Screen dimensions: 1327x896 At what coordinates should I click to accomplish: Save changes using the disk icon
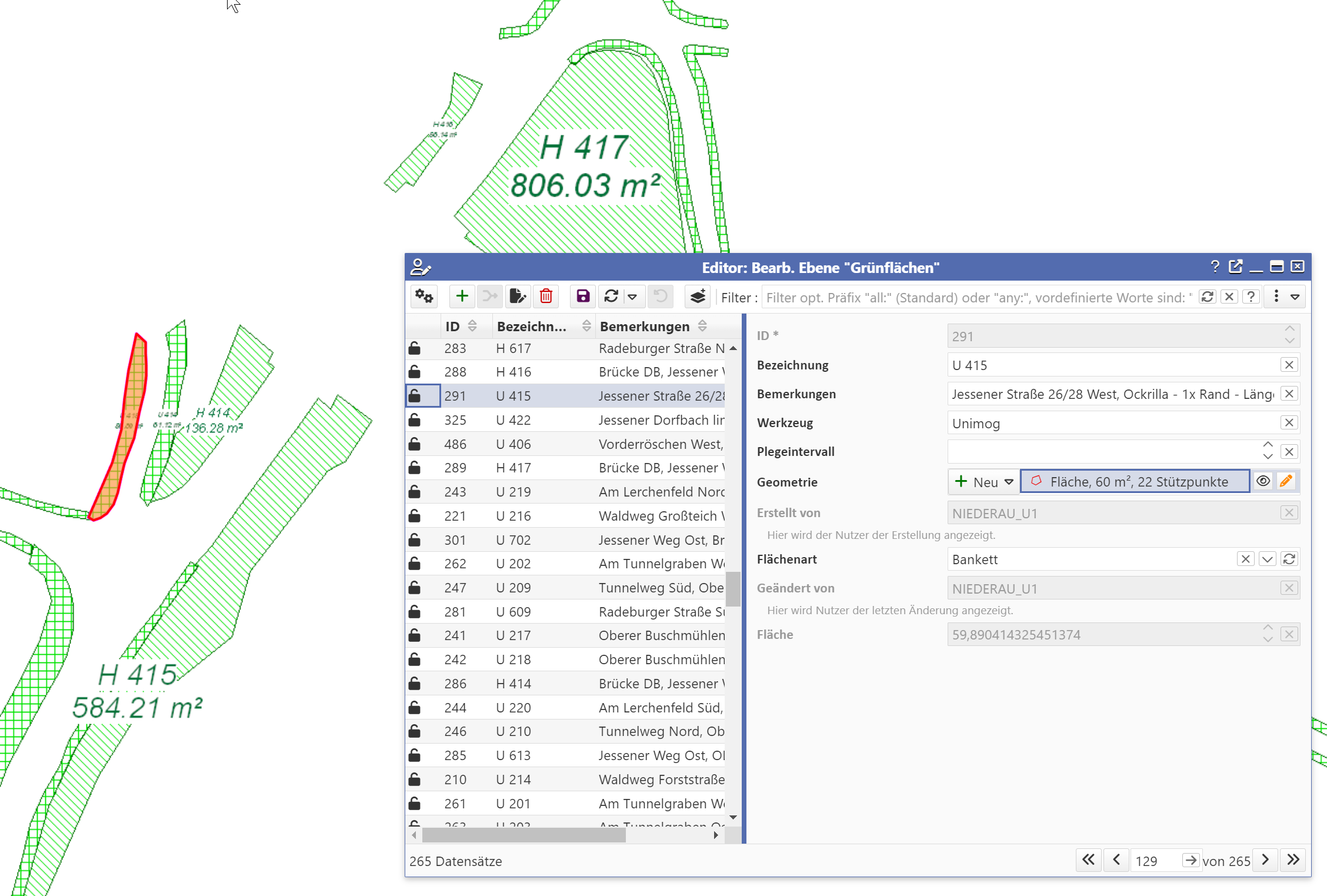pyautogui.click(x=582, y=297)
